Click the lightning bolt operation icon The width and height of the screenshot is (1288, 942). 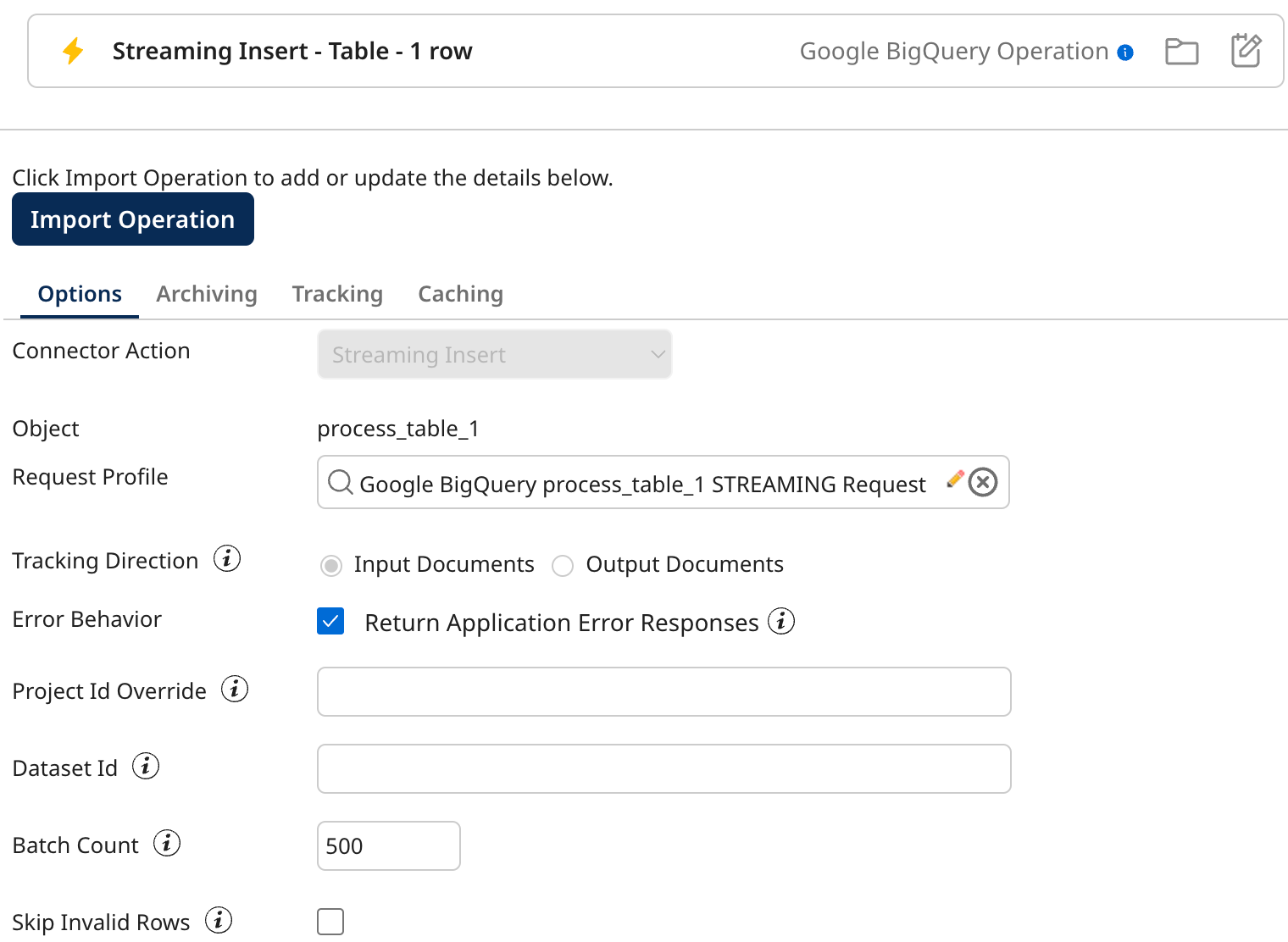click(x=74, y=51)
